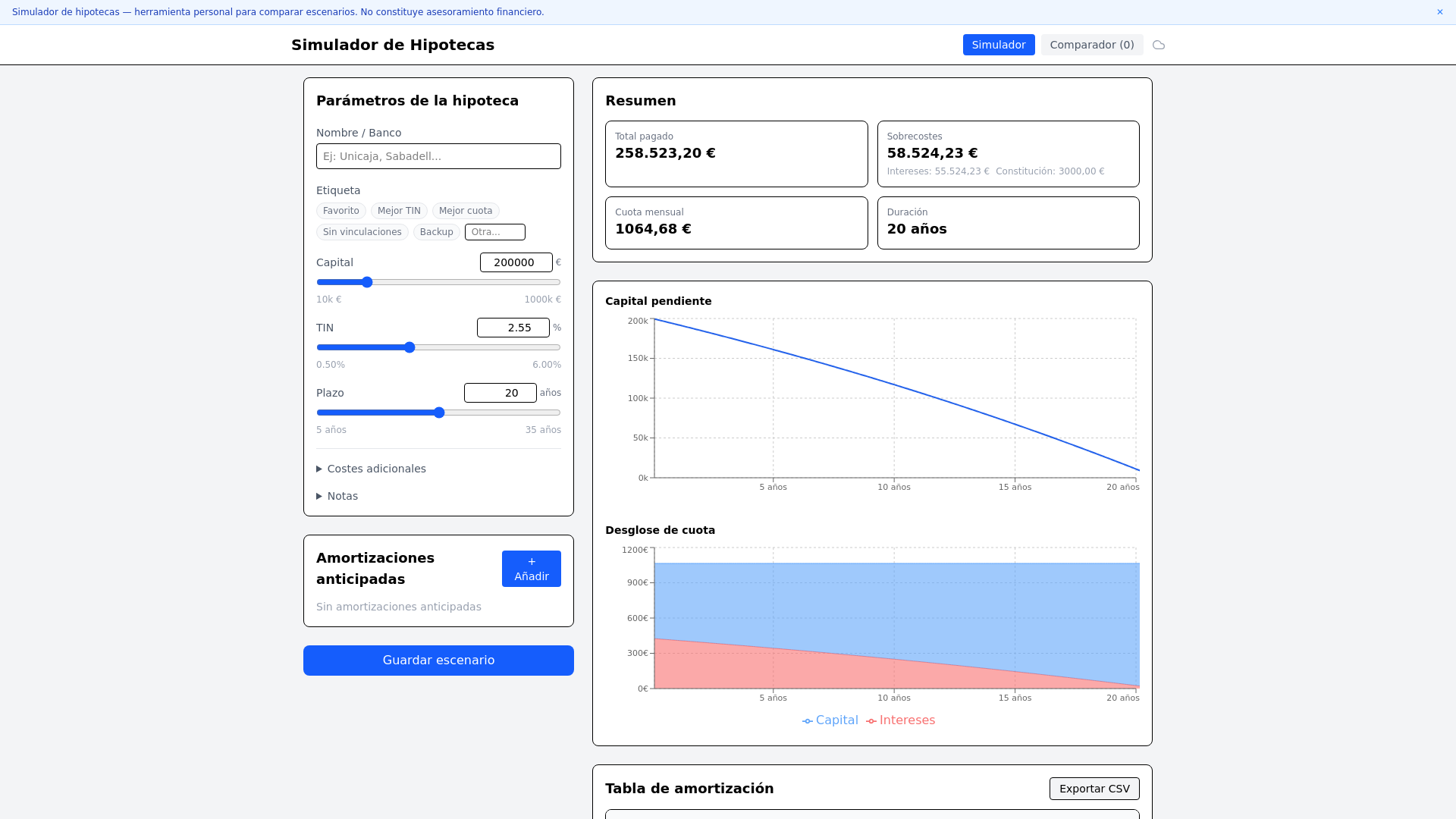Expand the Notas section

337,496
